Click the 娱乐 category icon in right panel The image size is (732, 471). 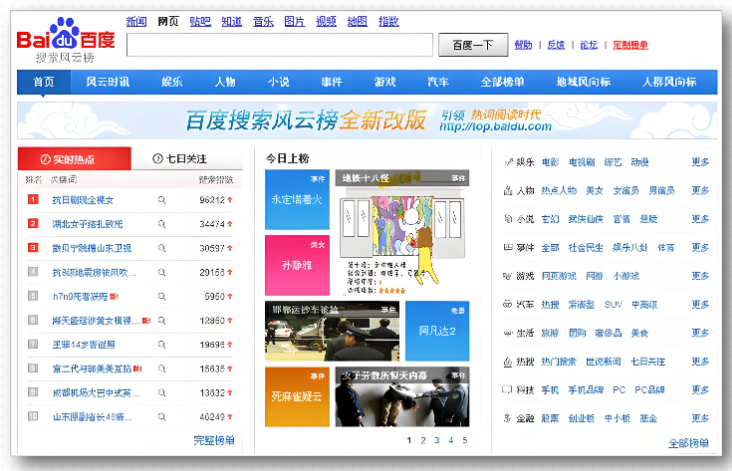508,162
